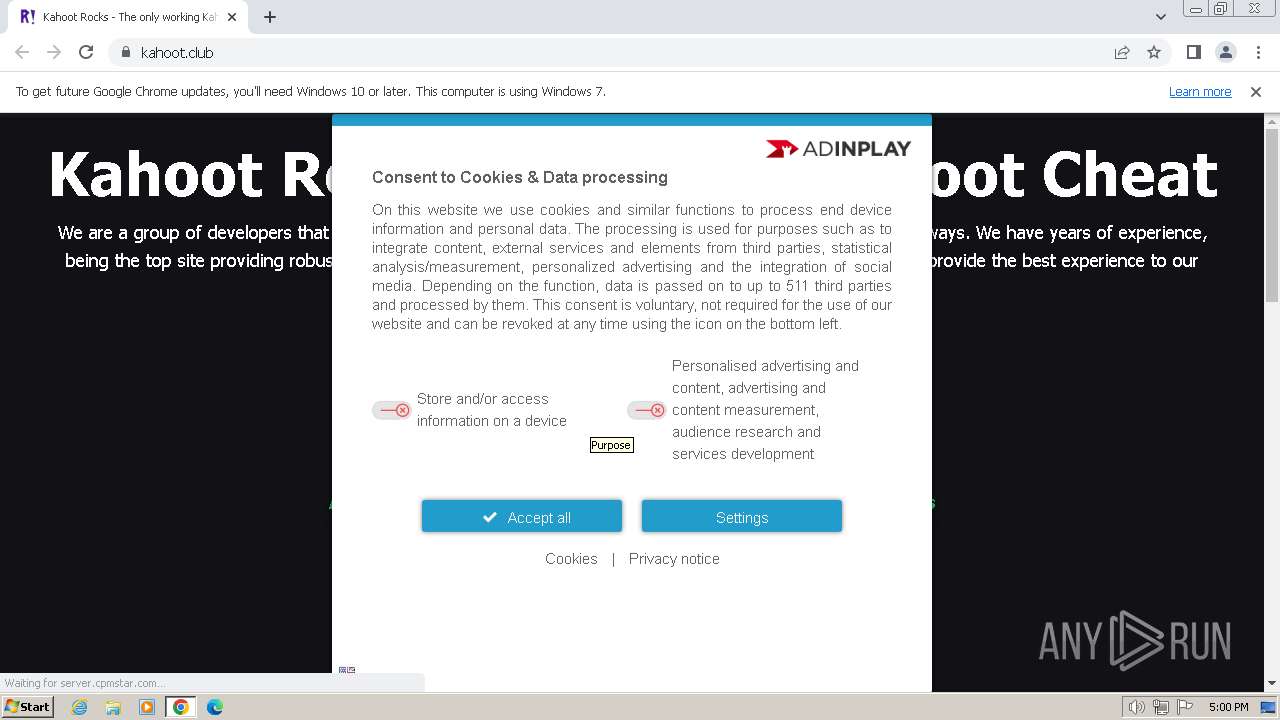Image resolution: width=1280 pixels, height=720 pixels.
Task: Click the Show desktop tray icon
Action: pyautogui.click(x=1268, y=707)
